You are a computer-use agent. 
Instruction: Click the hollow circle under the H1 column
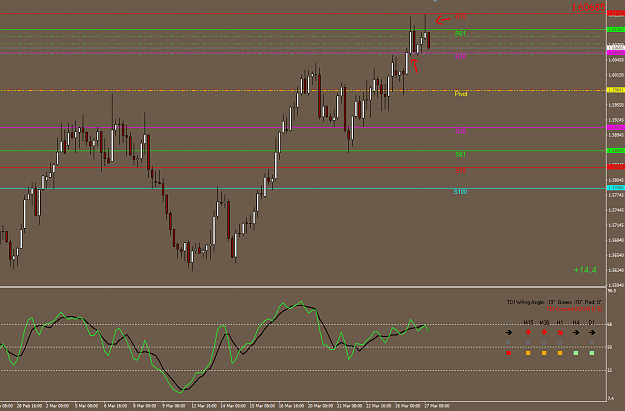coord(560,342)
